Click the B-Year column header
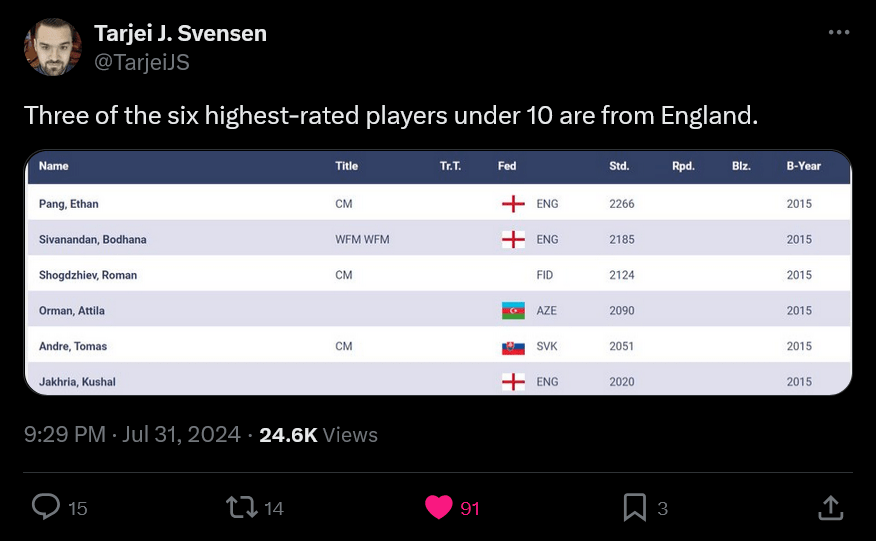 click(803, 166)
